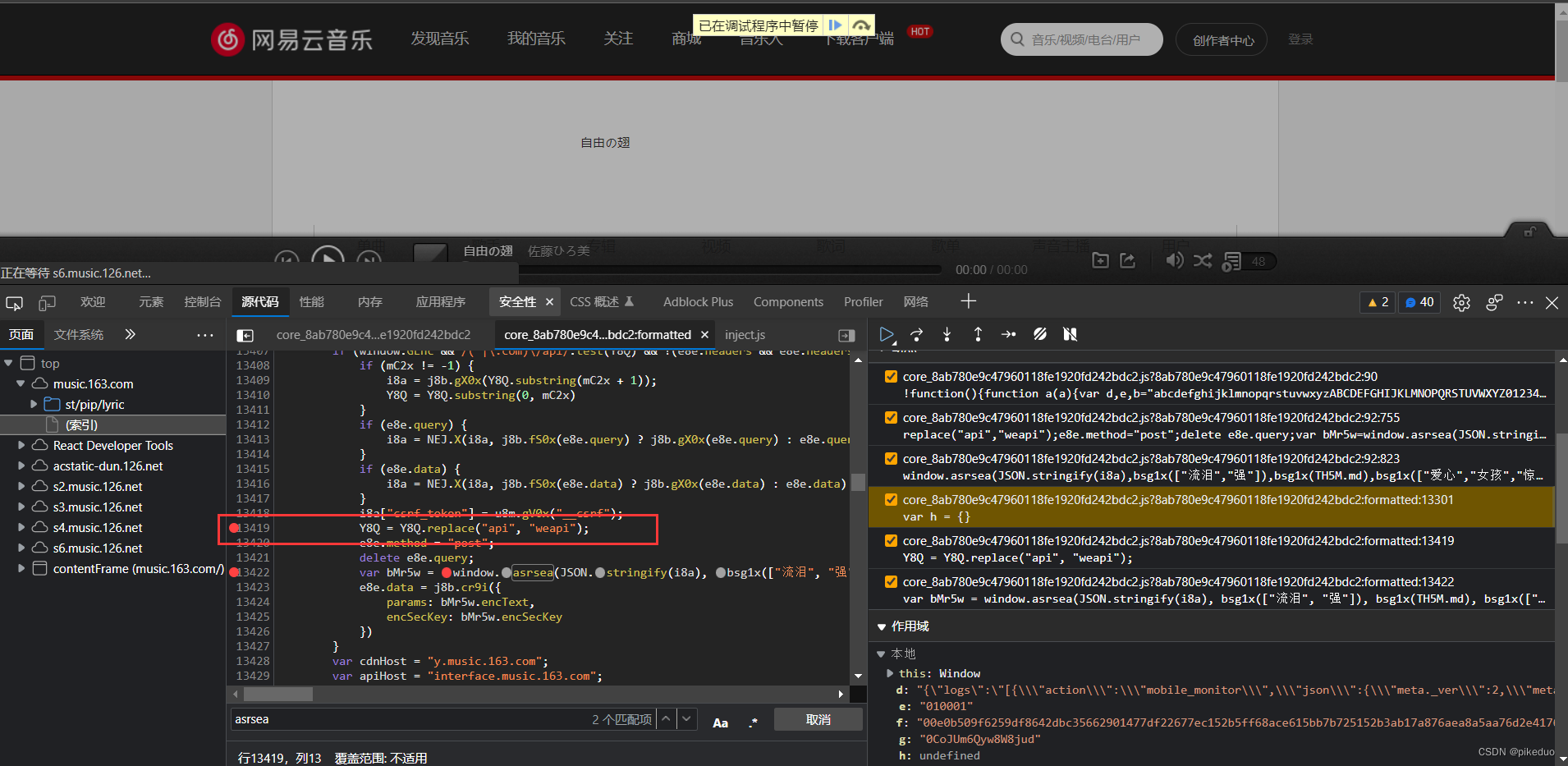Toggle device emulation icon
The height and width of the screenshot is (766, 1568).
(47, 303)
